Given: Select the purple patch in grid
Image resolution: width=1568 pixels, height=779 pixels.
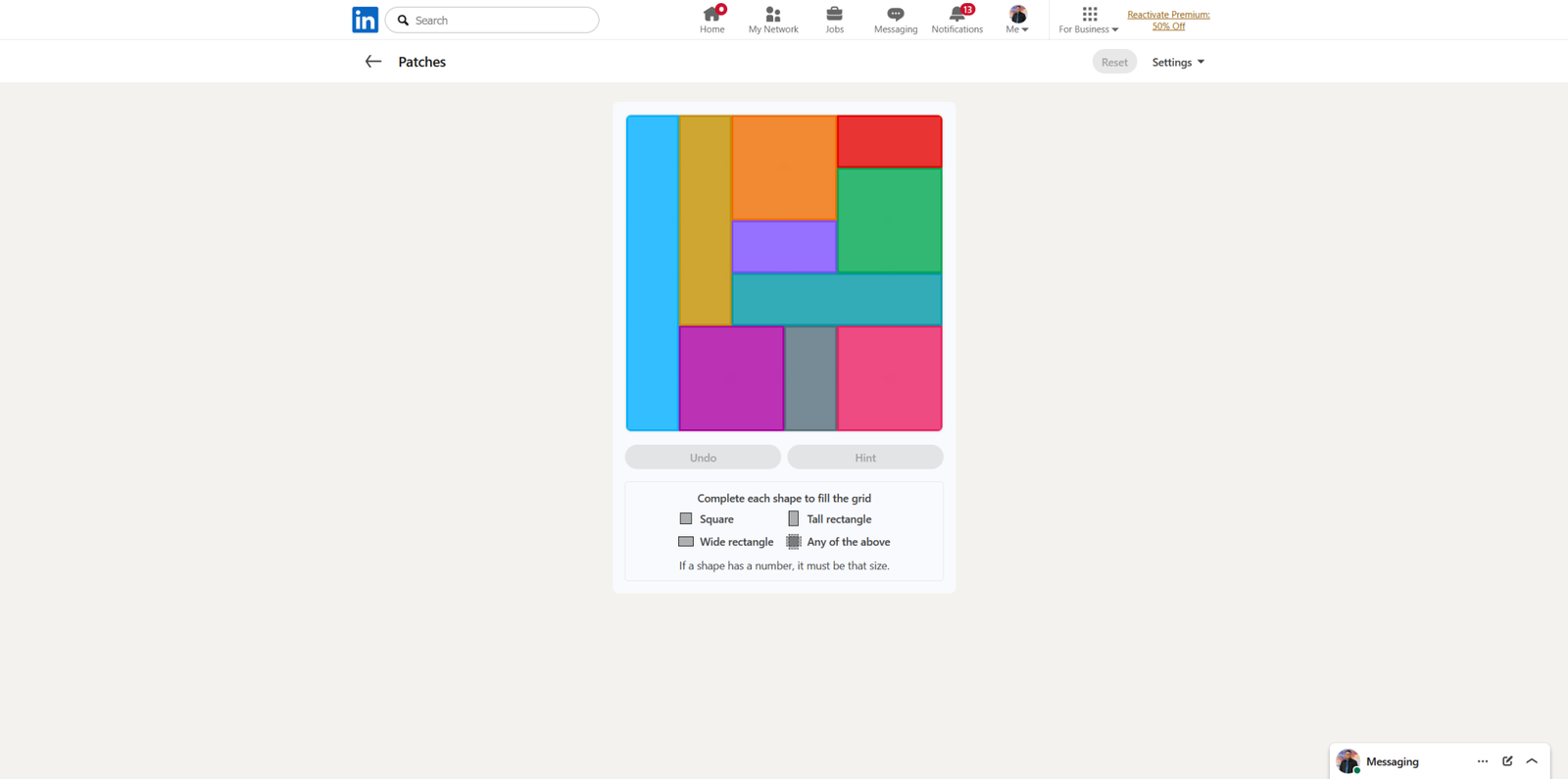Looking at the screenshot, I should [783, 246].
